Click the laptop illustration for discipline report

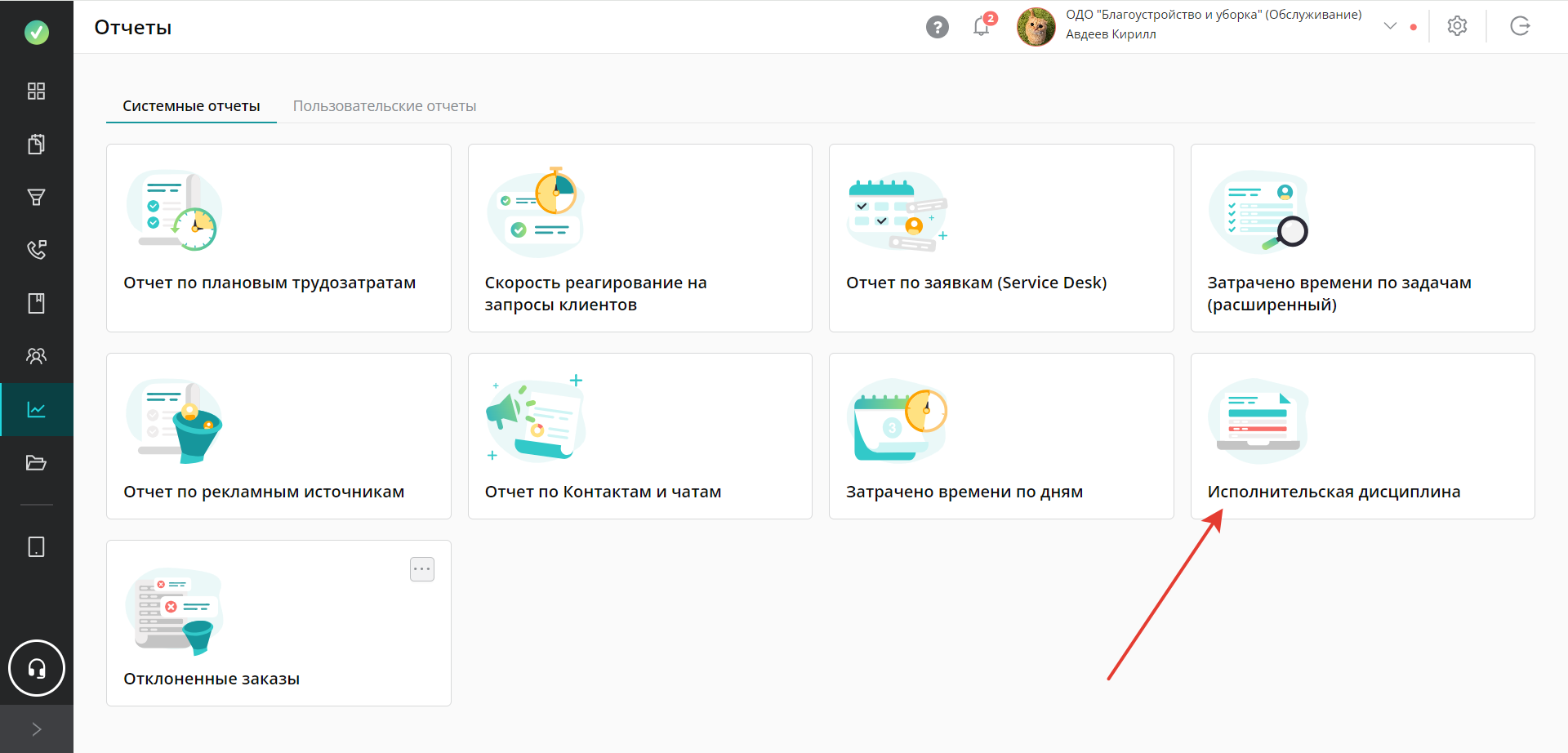pos(1258,420)
